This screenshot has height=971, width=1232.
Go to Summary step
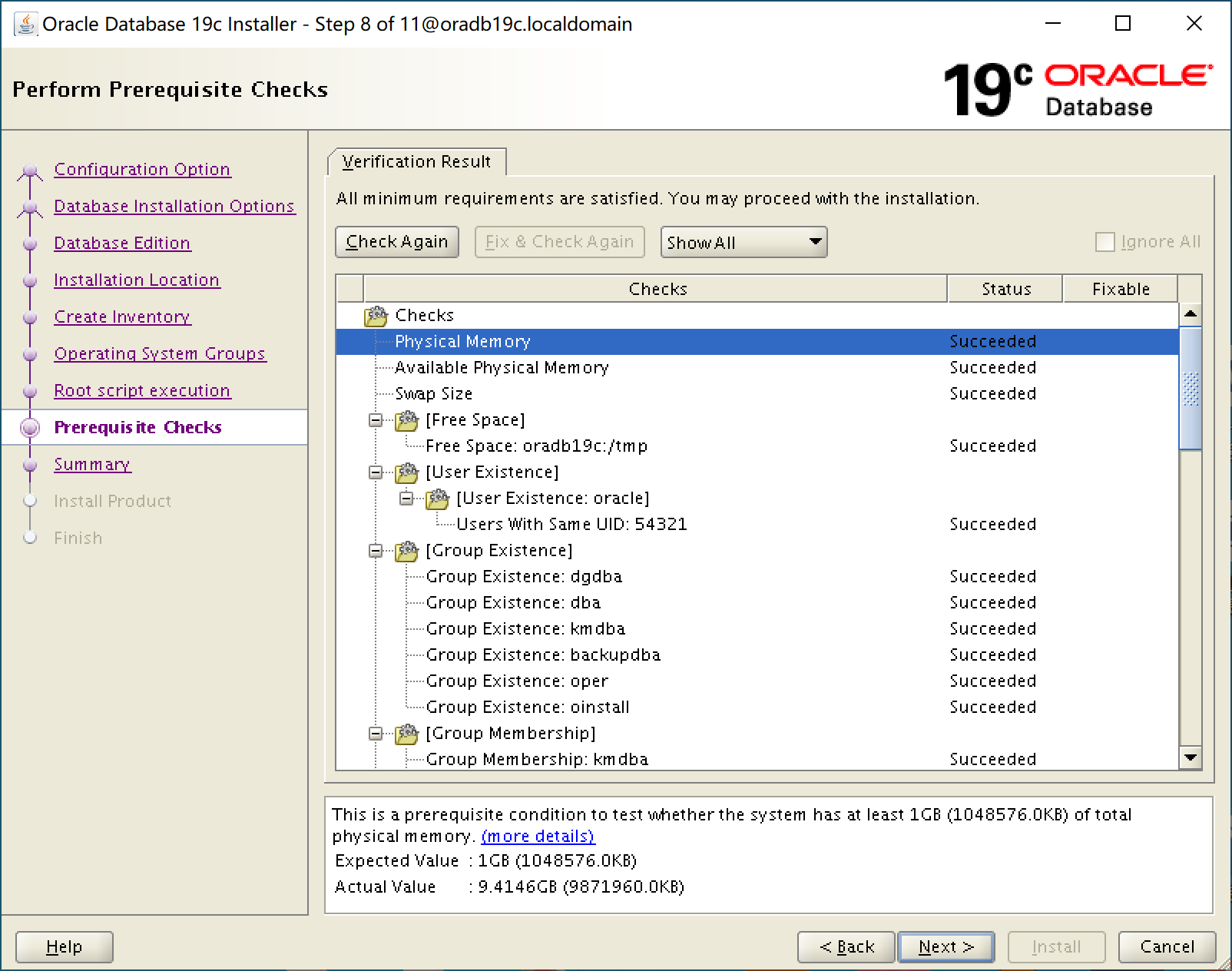[x=92, y=465]
